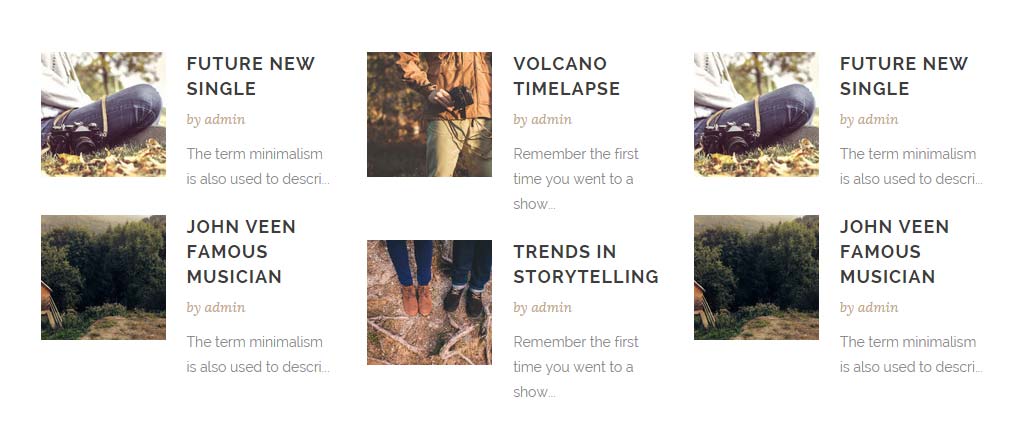Select the left column camera-on-grass thumbnail
1020x445 pixels.
(103, 114)
